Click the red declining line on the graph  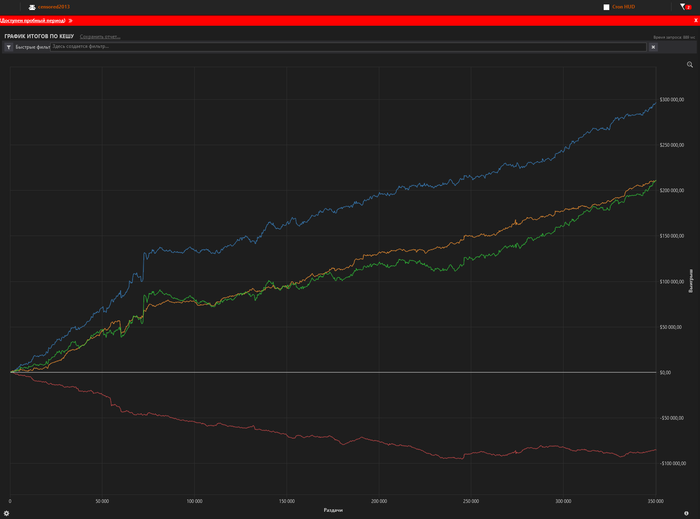(x=379, y=441)
